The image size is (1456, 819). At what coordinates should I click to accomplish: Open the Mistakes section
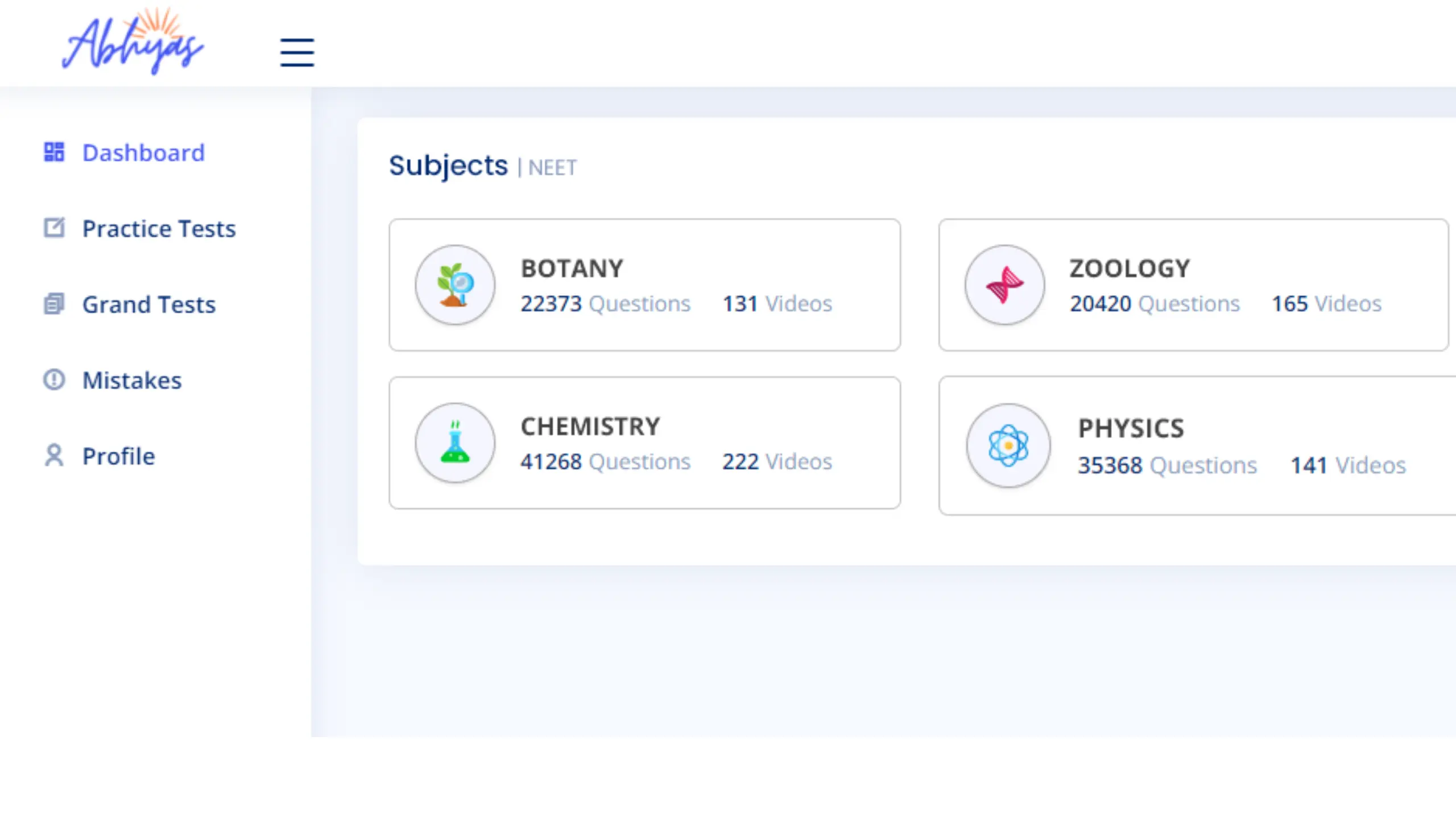(132, 380)
